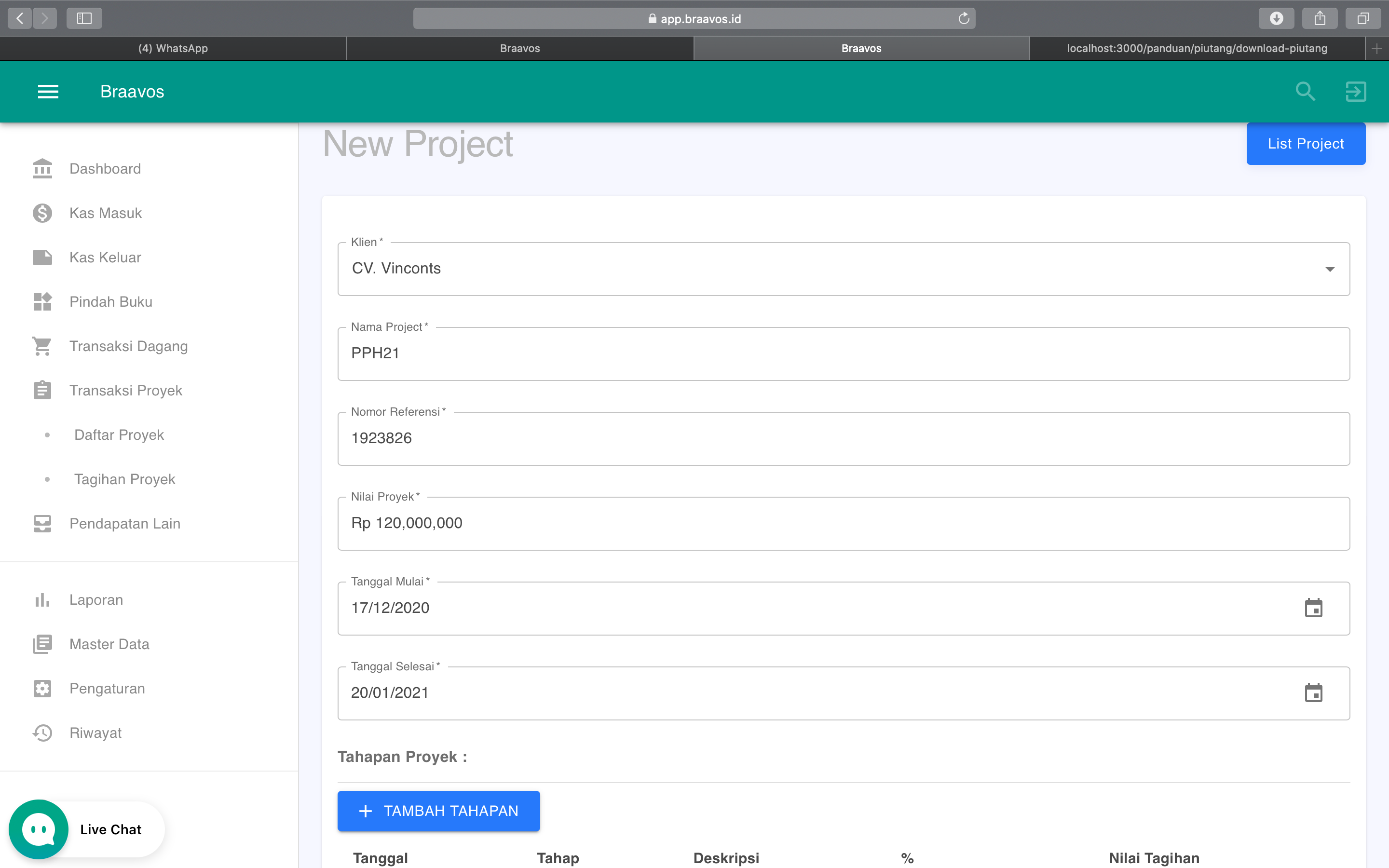1389x868 pixels.
Task: Click the List Project button
Action: click(1305, 144)
